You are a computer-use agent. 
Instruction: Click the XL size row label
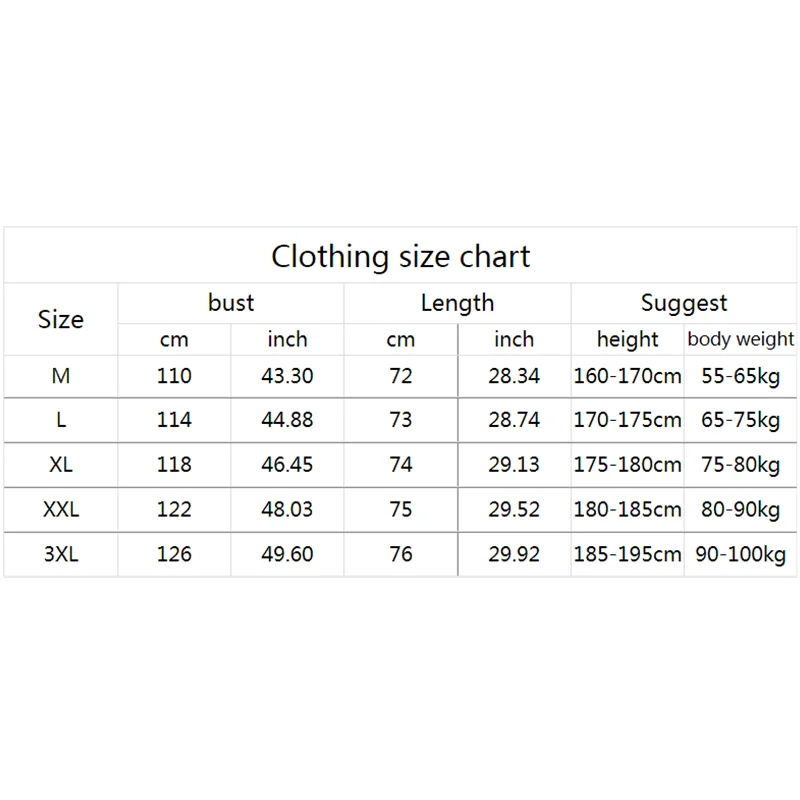[x=61, y=465]
